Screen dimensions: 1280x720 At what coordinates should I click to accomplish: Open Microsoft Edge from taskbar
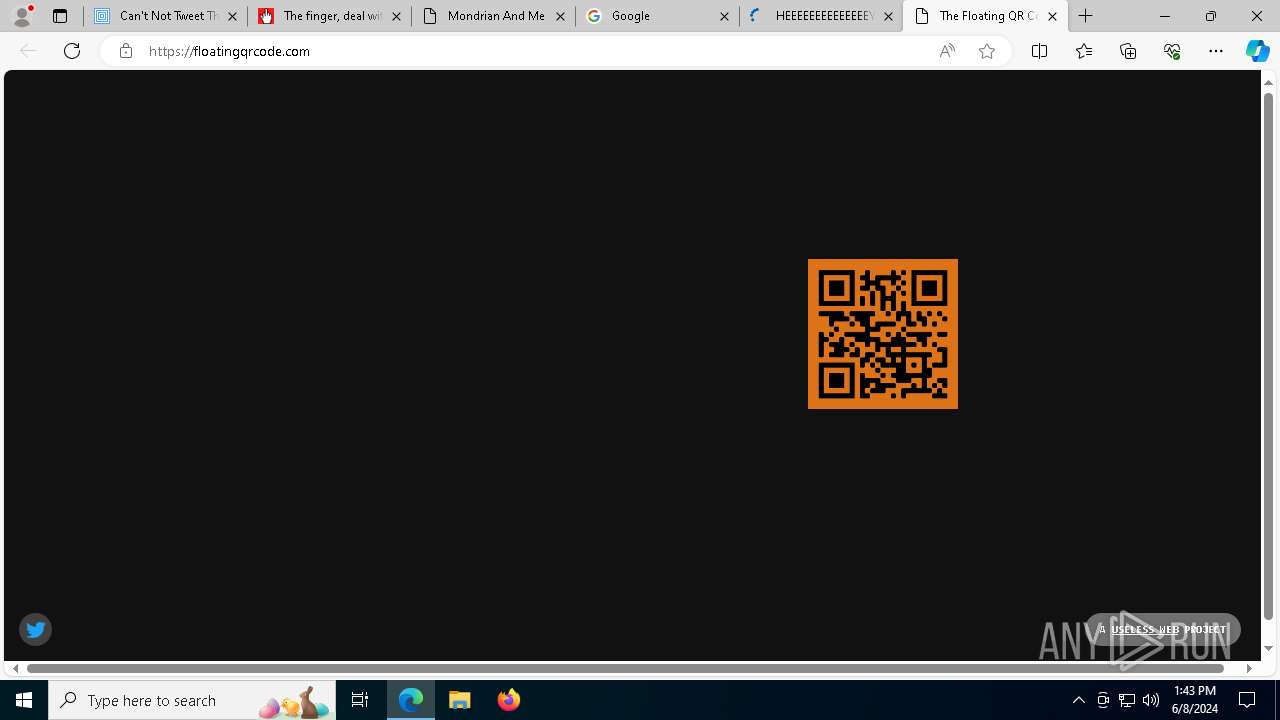tap(411, 700)
